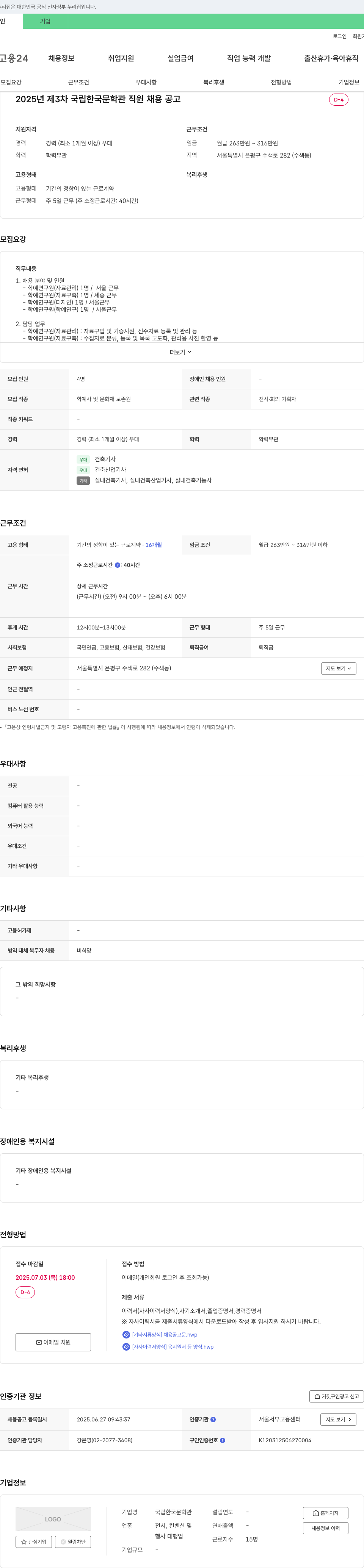
Task: Click the job title 2025년 제3차 국립한국문학관 직원 채용 공고
Action: pos(98,99)
